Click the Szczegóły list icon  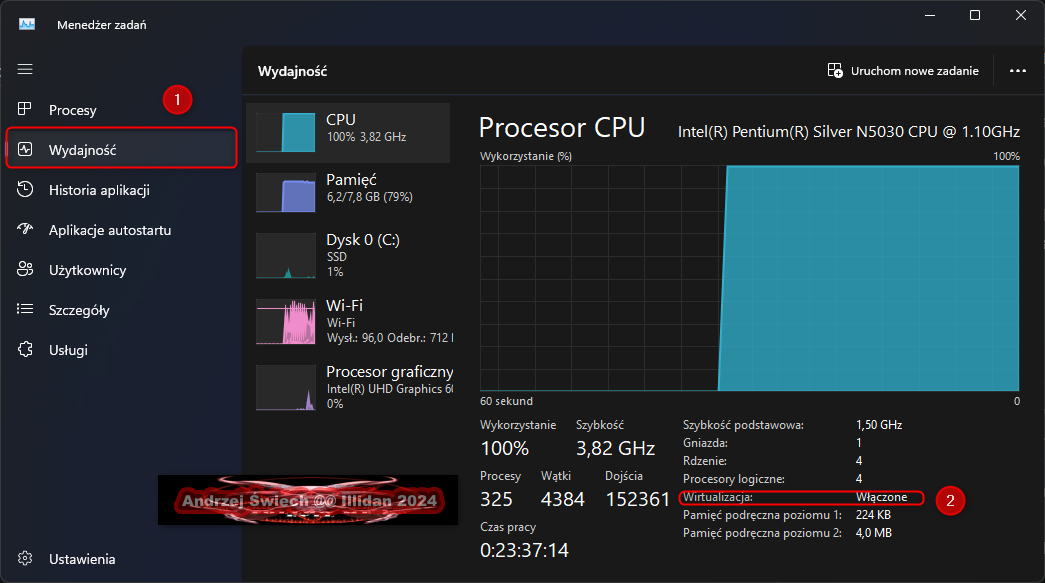click(x=25, y=308)
